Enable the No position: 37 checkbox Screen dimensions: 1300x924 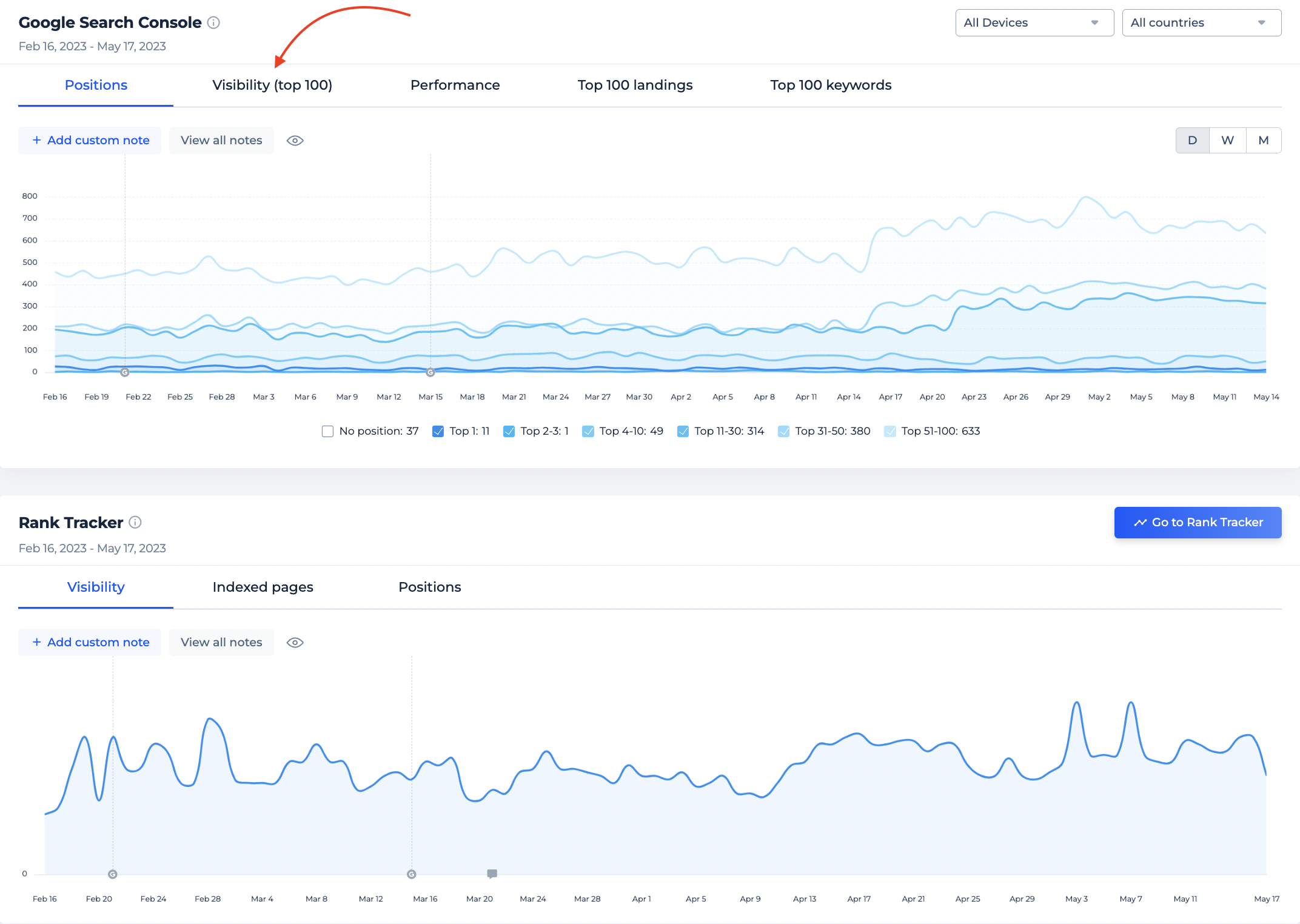327,431
